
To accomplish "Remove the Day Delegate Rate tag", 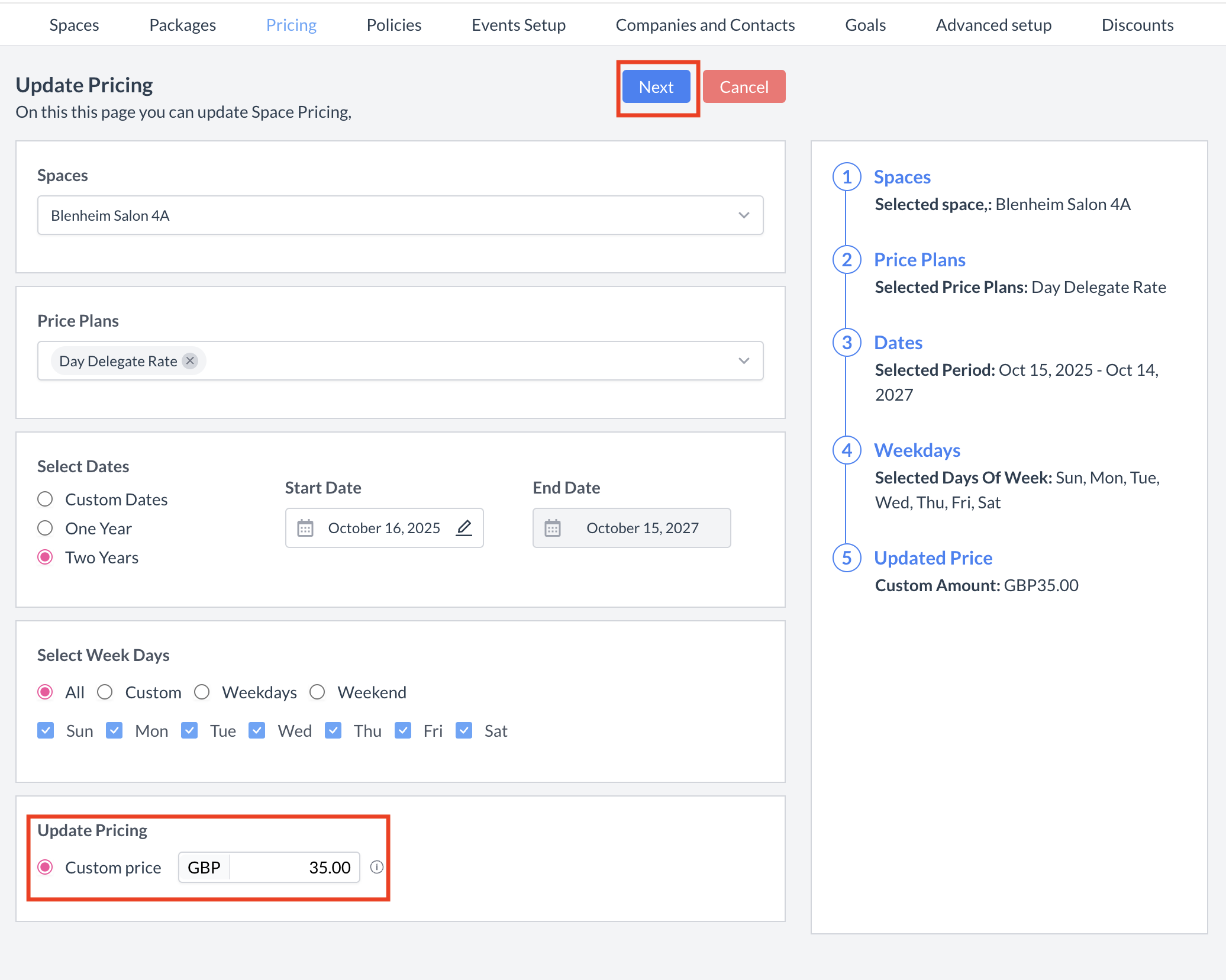I will point(190,361).
